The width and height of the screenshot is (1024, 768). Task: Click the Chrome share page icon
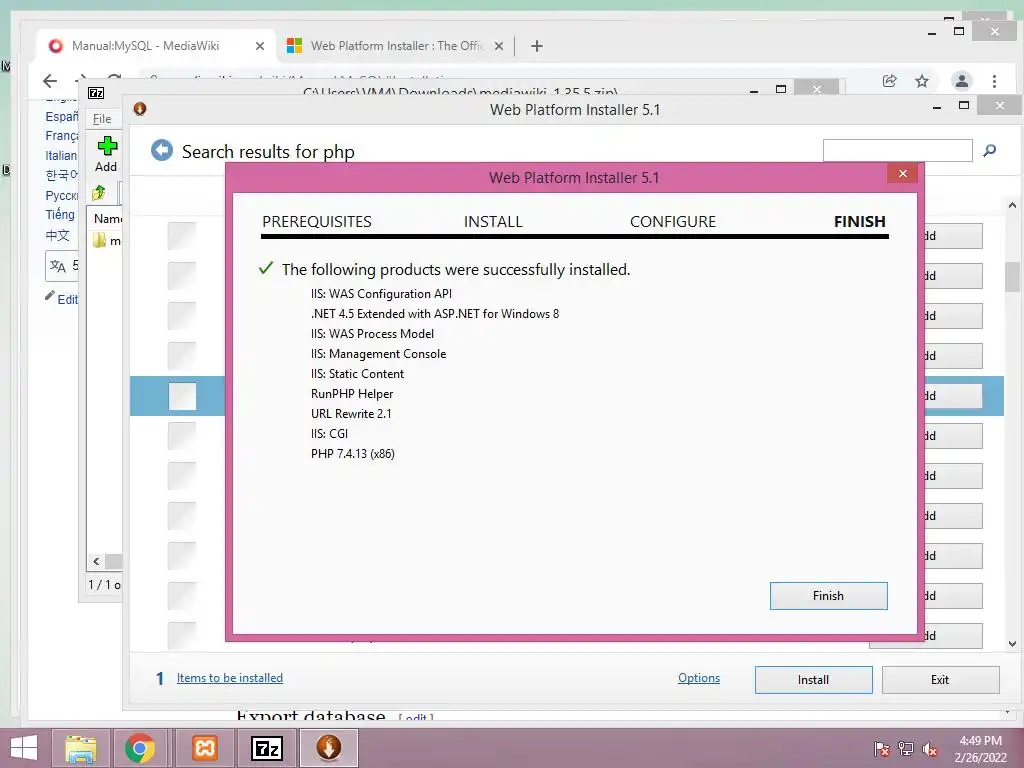coord(889,81)
